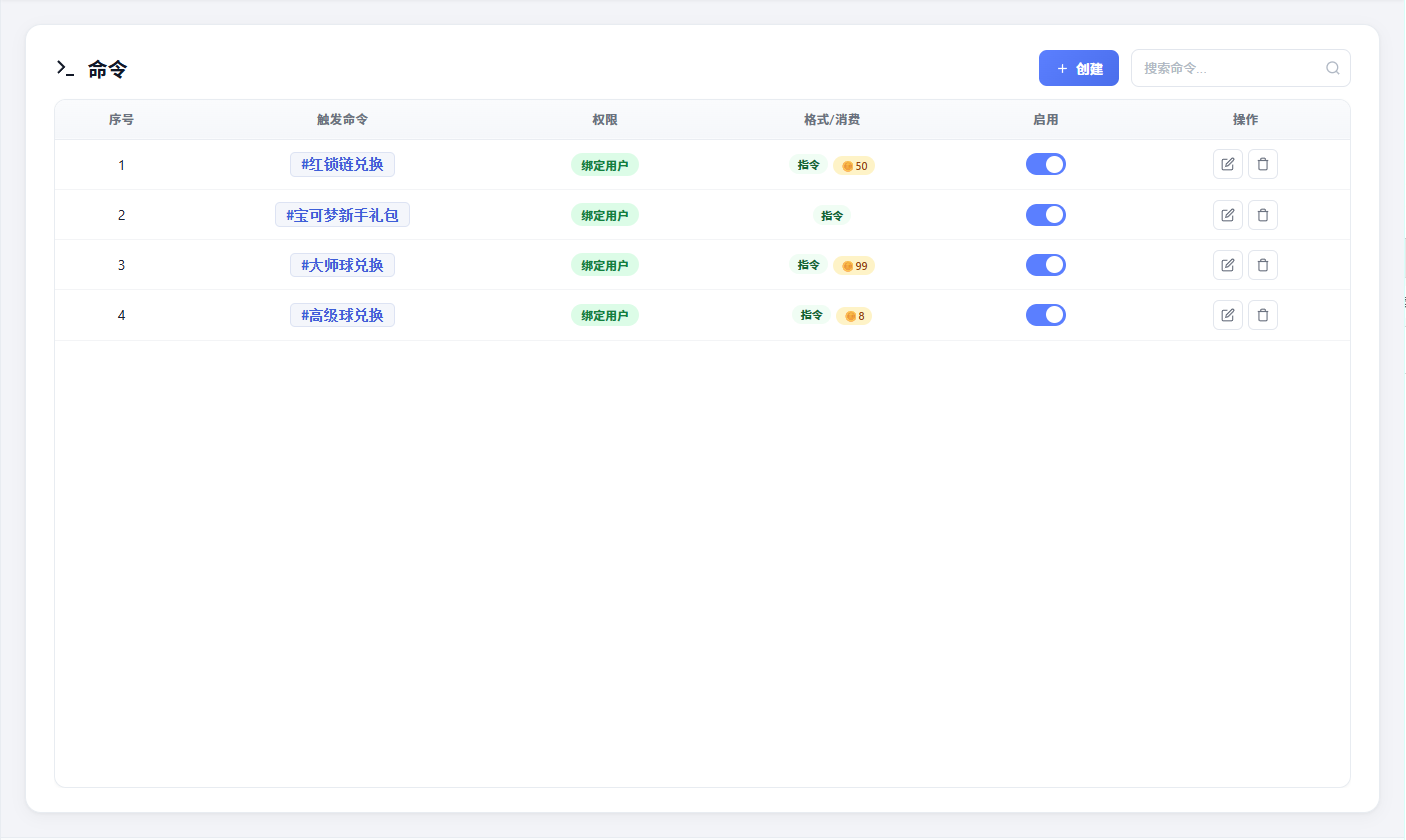1406x840 pixels.
Task: Click the 触发命令 column header
Action: 342,119
